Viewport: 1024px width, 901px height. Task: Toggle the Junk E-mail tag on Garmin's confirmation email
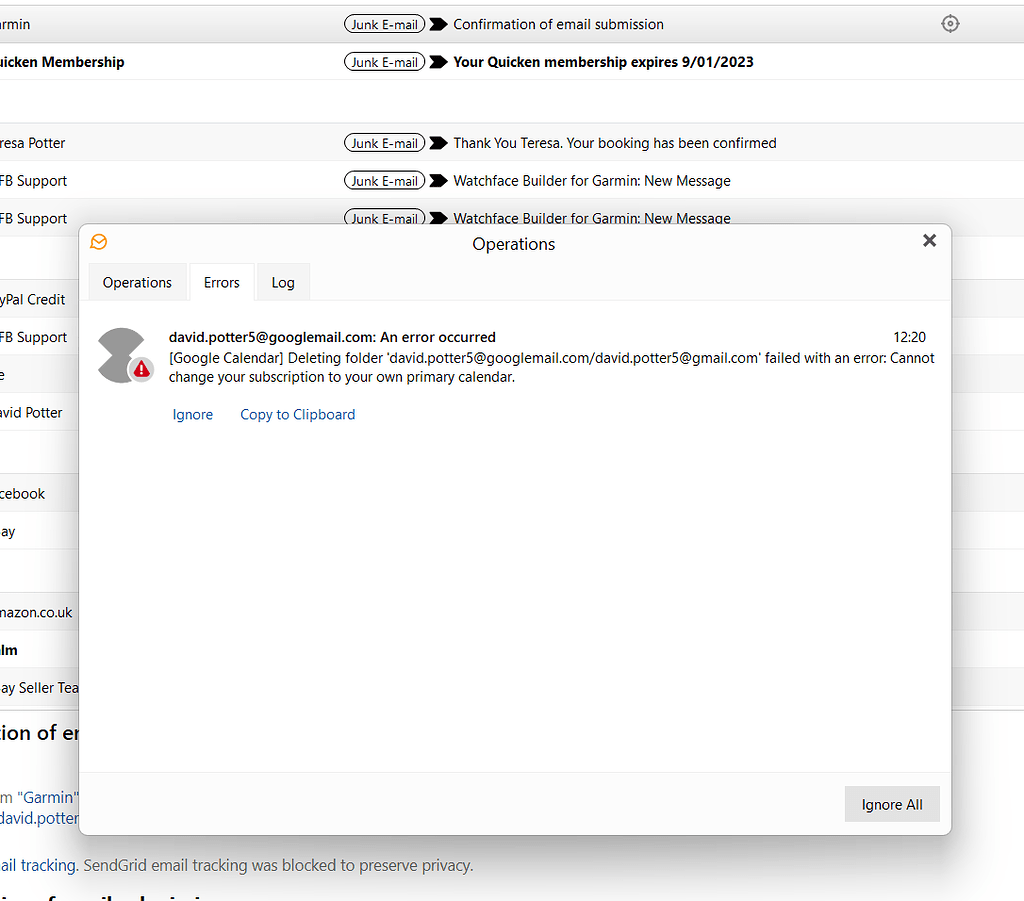click(x=384, y=24)
